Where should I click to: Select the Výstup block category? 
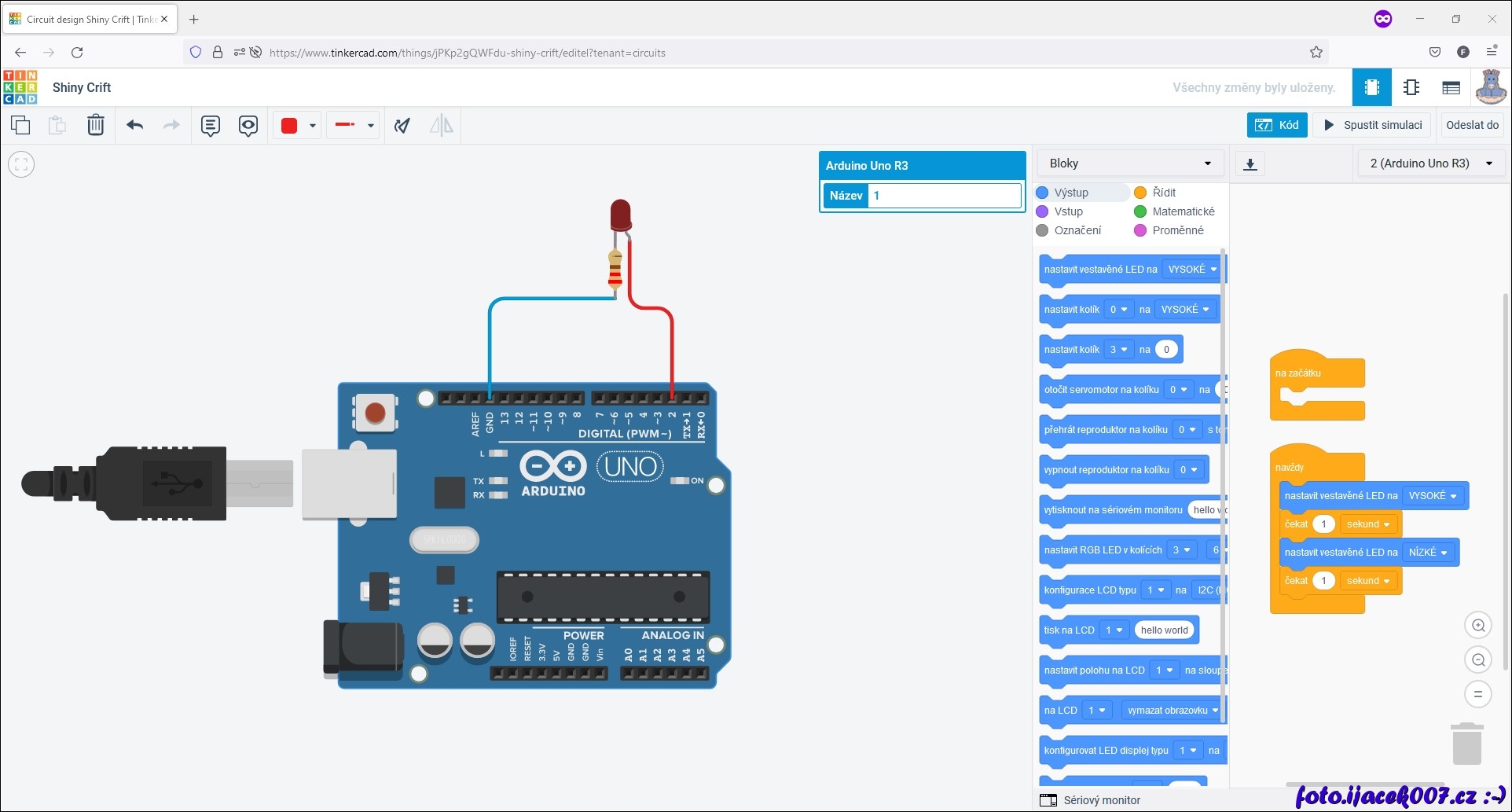tap(1070, 193)
